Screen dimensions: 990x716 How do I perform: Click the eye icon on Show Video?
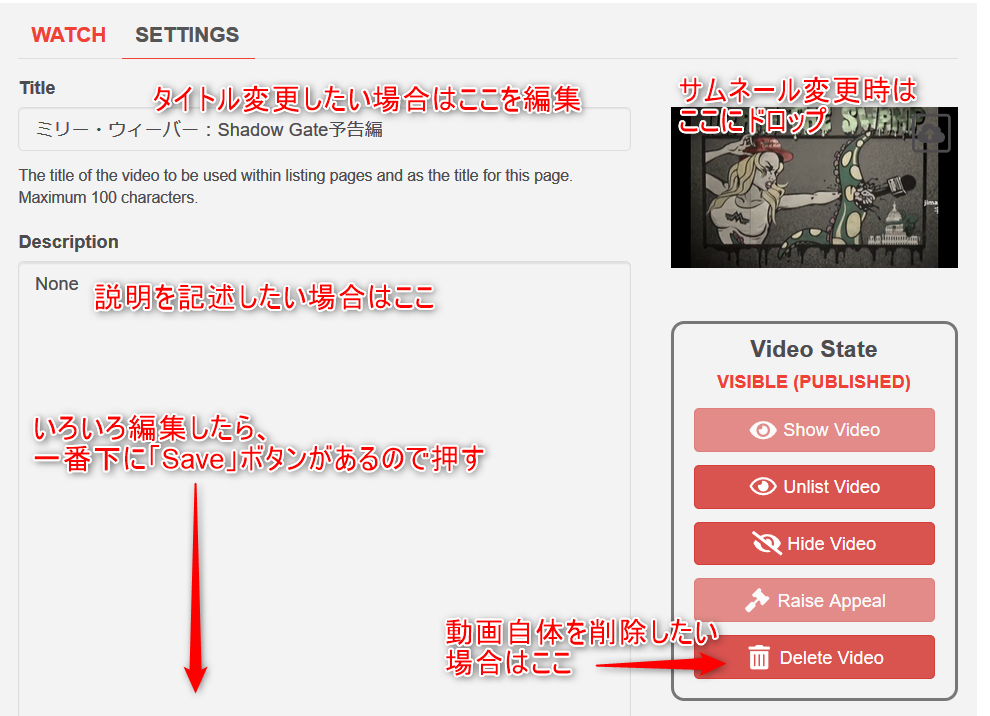click(x=763, y=430)
